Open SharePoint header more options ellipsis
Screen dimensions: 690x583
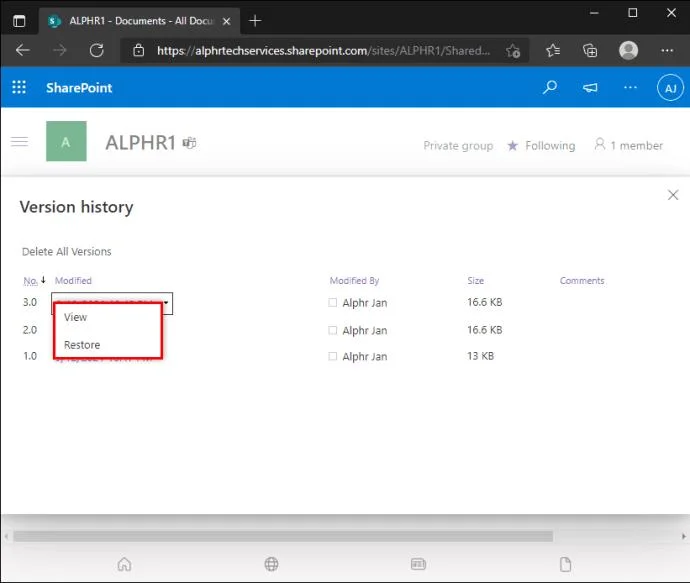[630, 87]
